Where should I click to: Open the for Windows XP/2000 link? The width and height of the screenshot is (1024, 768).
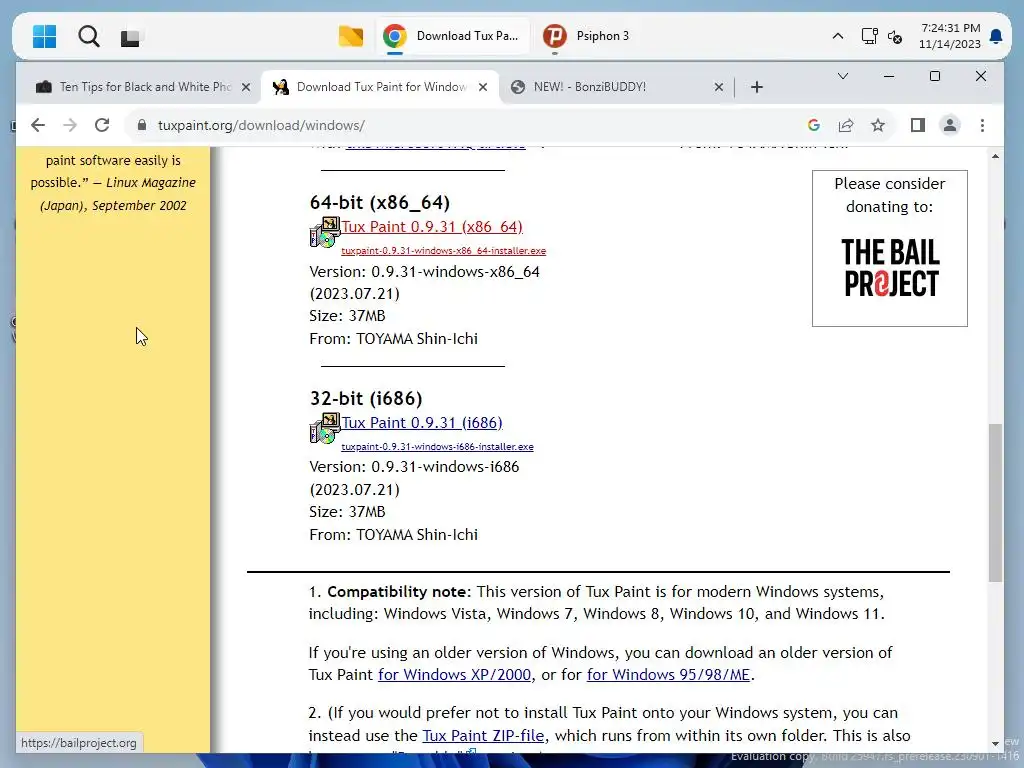pos(455,675)
